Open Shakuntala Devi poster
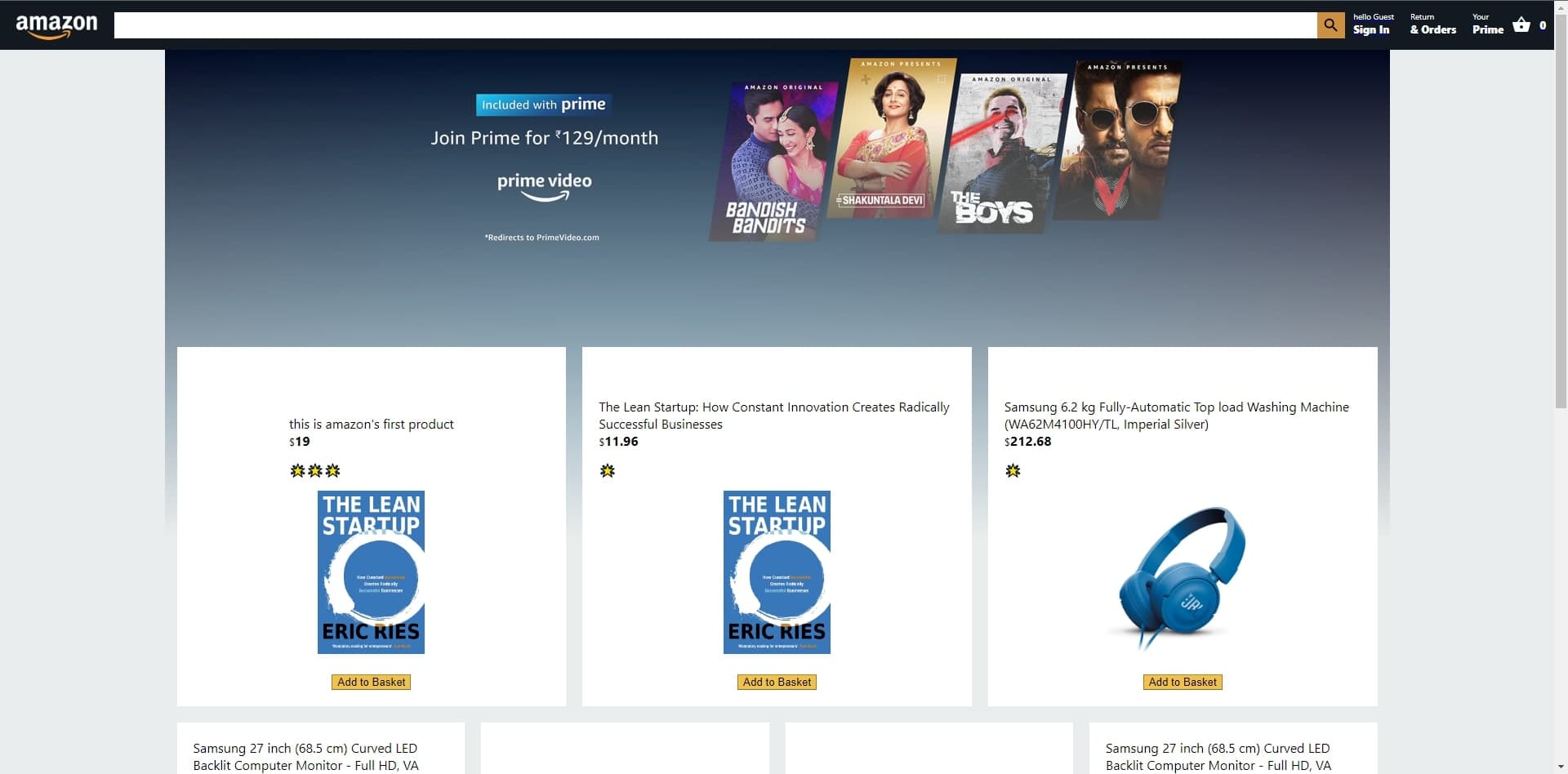The height and width of the screenshot is (774, 1568). click(x=890, y=138)
